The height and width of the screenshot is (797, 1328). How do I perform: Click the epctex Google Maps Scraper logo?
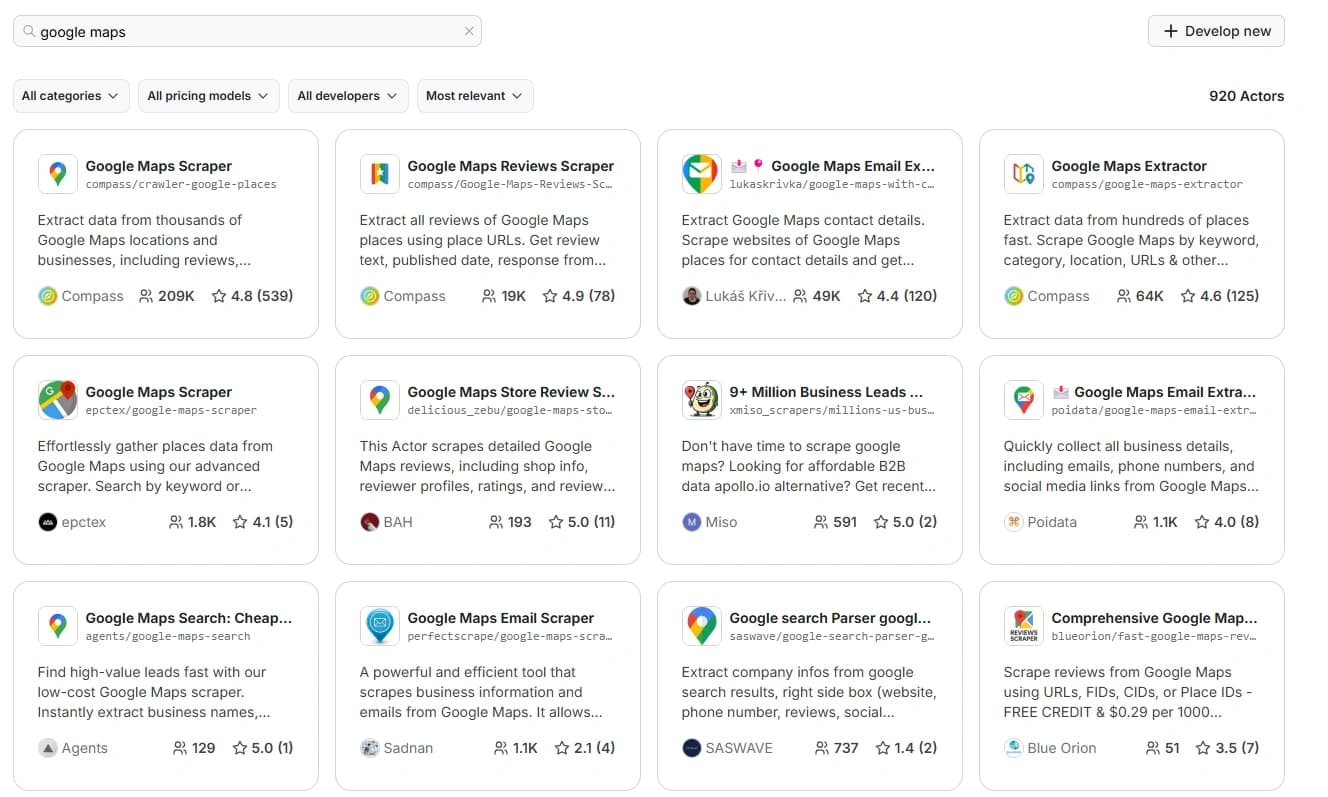(x=57, y=399)
